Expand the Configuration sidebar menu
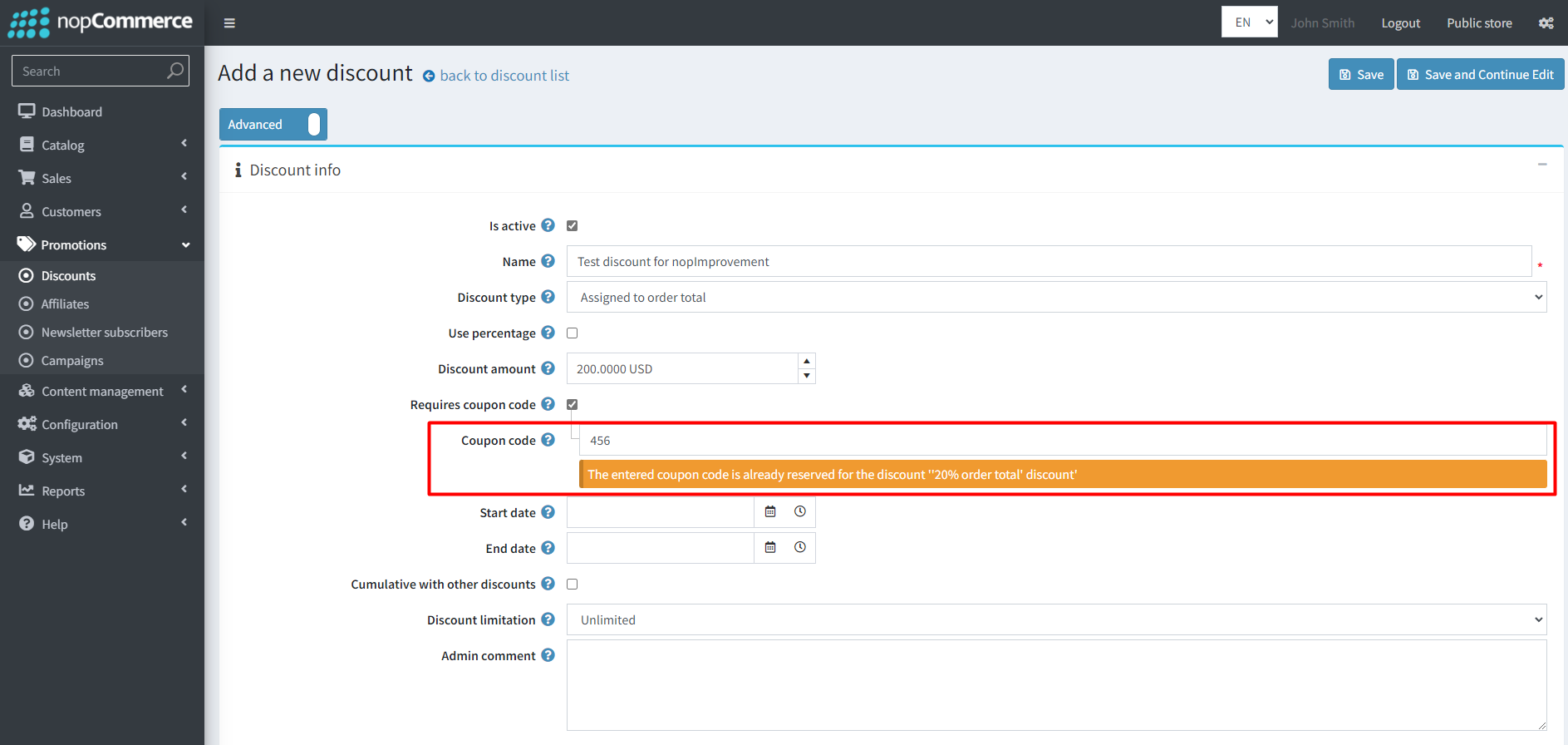 point(102,424)
